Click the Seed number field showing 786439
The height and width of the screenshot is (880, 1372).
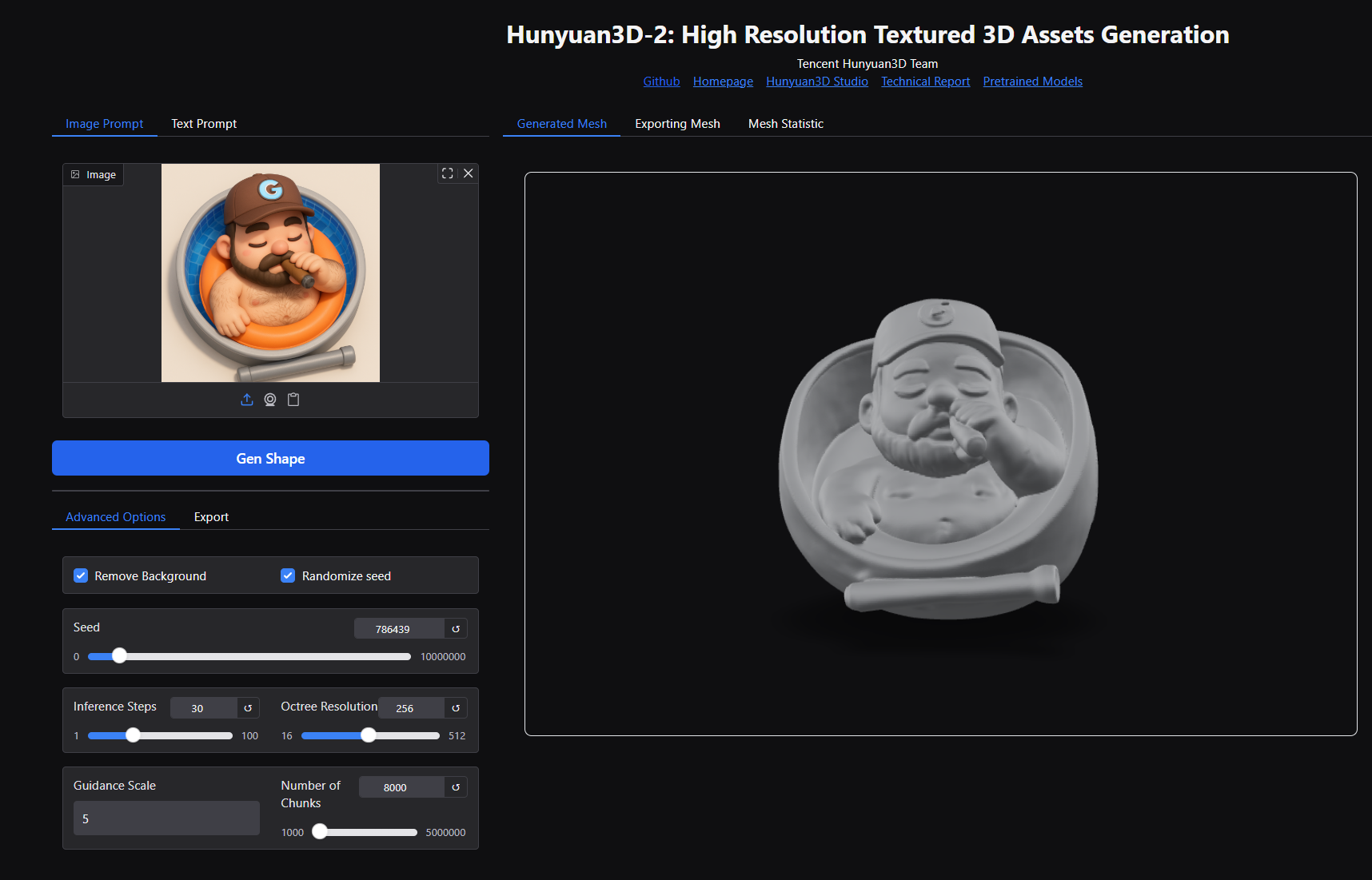399,629
